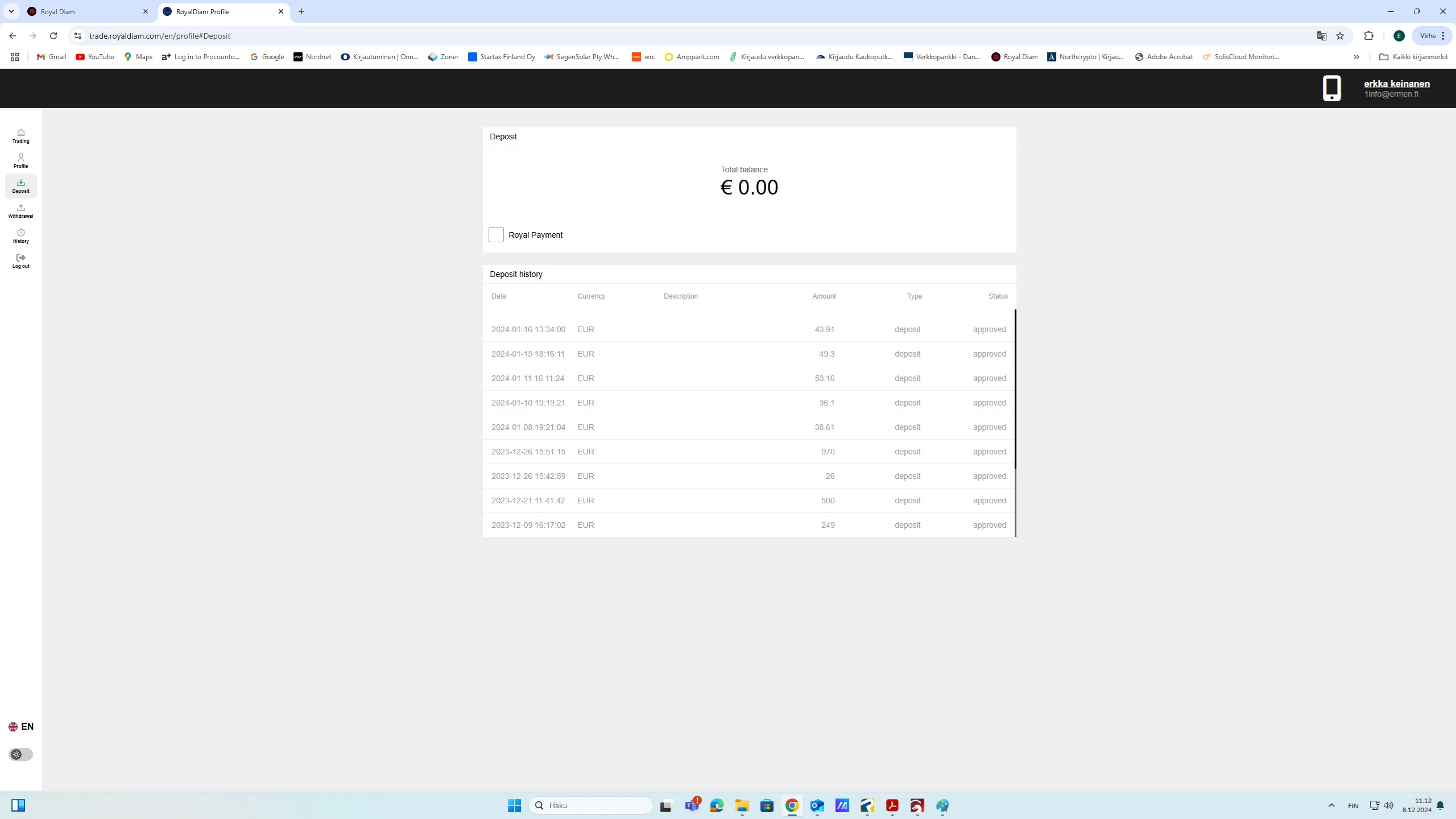Open Chrome extensions puzzle icon
Screen dimensions: 1456x819
click(x=1369, y=36)
